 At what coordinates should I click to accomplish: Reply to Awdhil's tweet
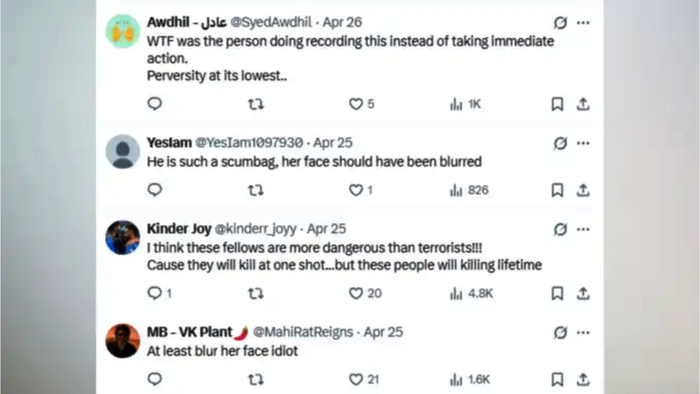[154, 104]
